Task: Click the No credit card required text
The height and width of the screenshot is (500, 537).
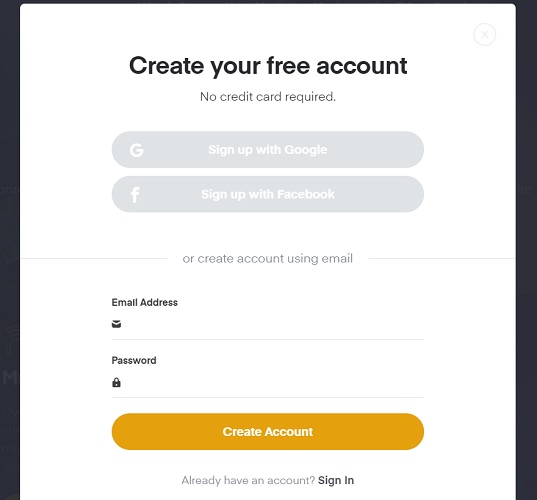Action: click(x=268, y=97)
